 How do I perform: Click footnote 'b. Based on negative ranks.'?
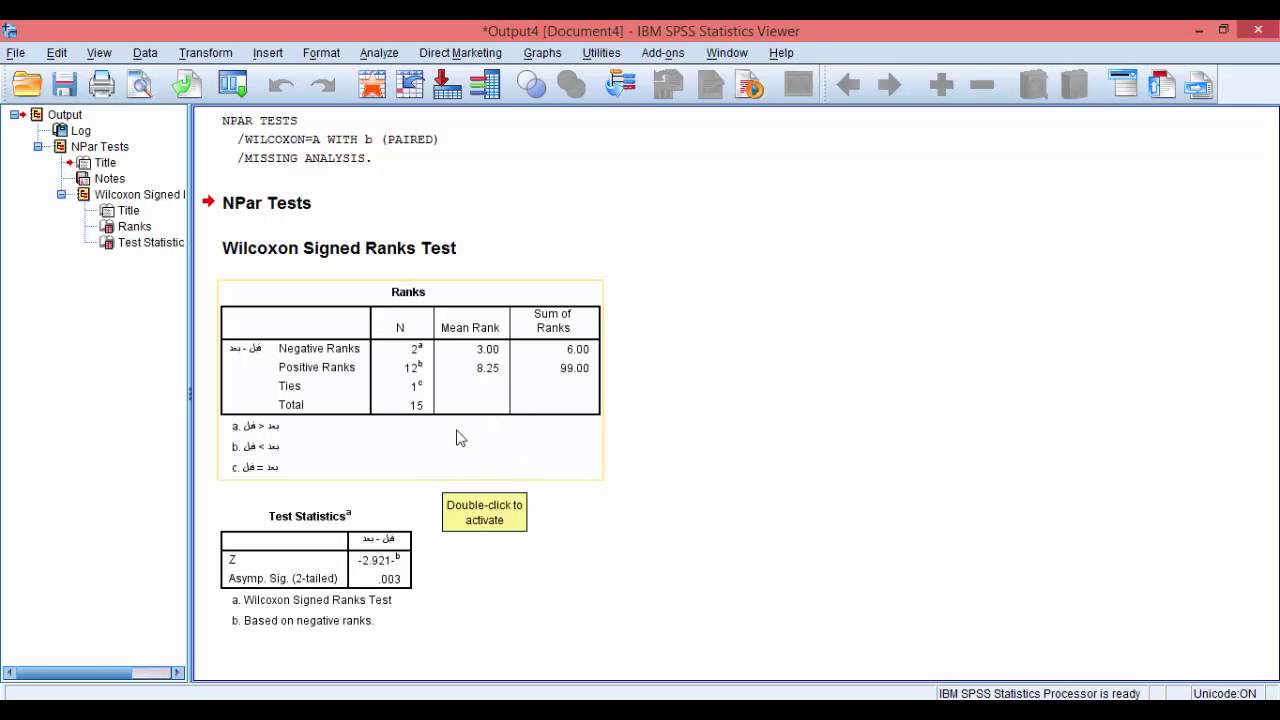303,621
